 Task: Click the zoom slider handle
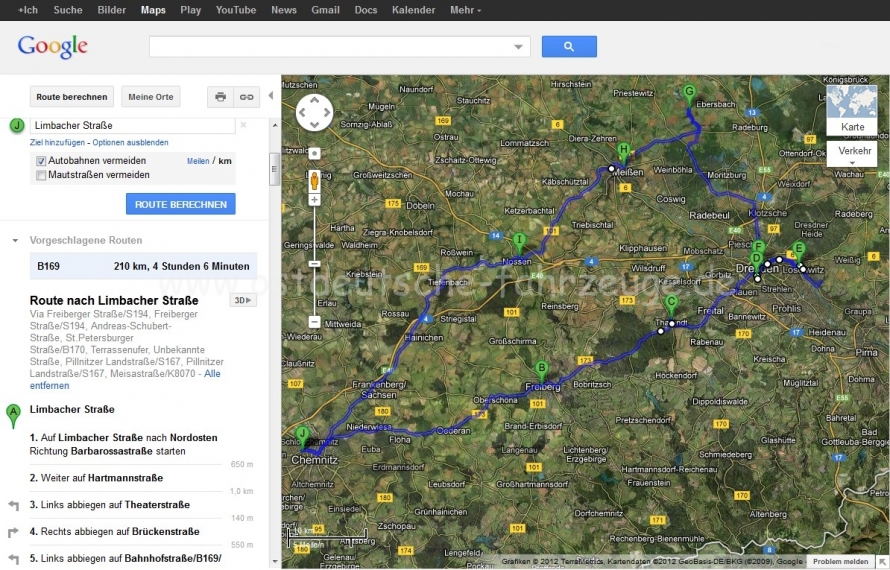[314, 264]
